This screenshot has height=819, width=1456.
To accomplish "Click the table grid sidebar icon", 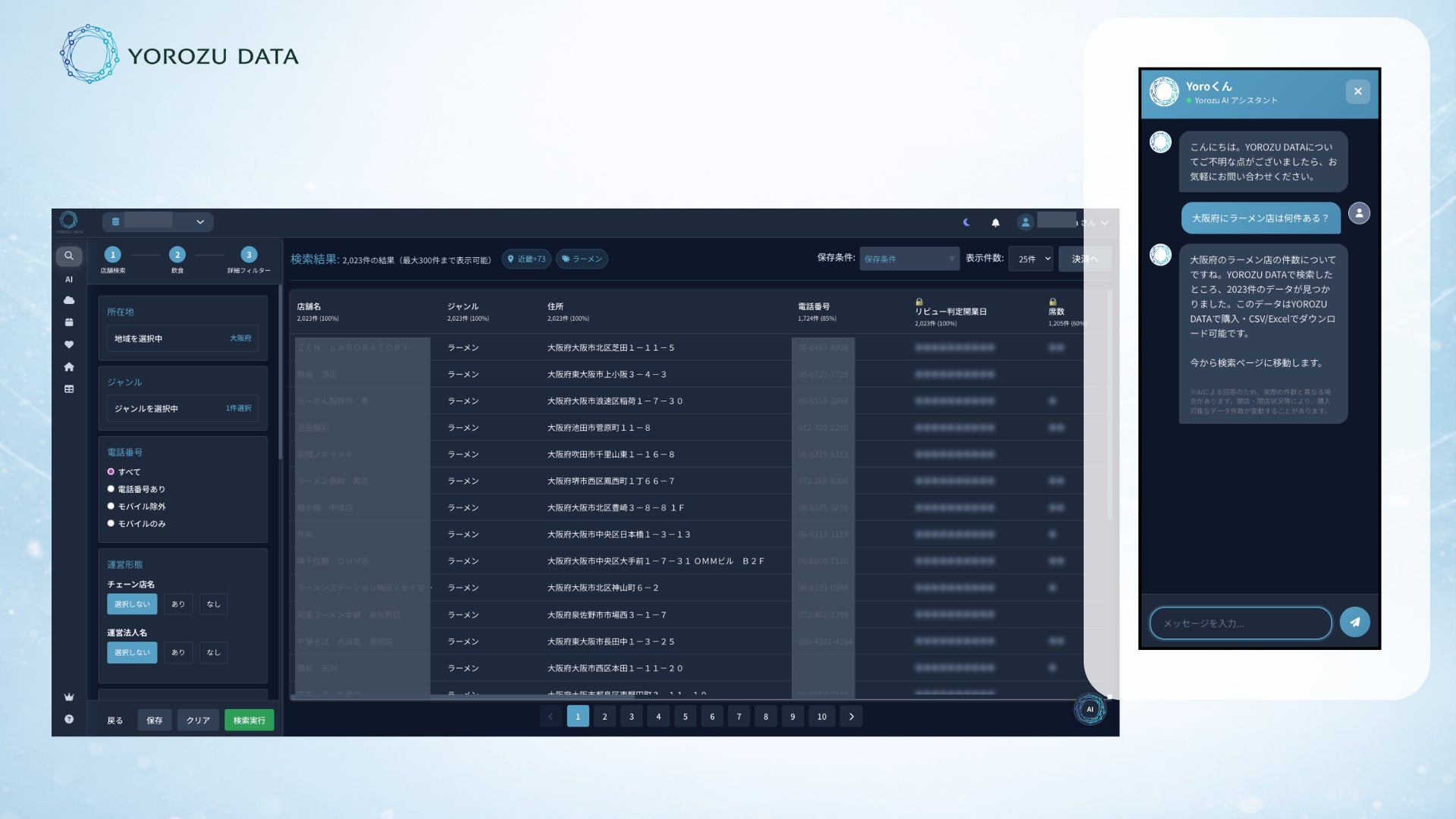I will coord(69,389).
